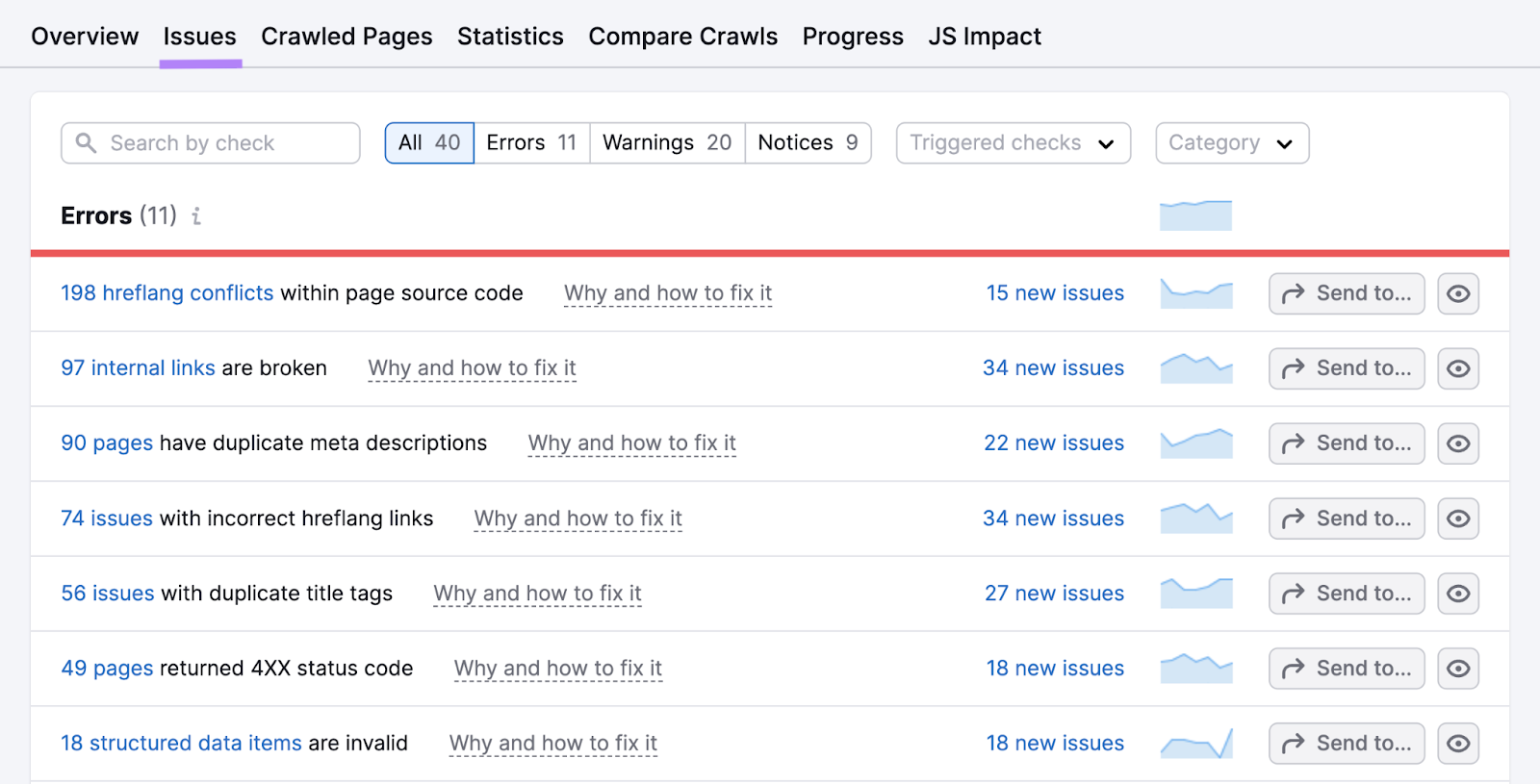
Task: Click 22 new issues link
Action: (x=1054, y=443)
